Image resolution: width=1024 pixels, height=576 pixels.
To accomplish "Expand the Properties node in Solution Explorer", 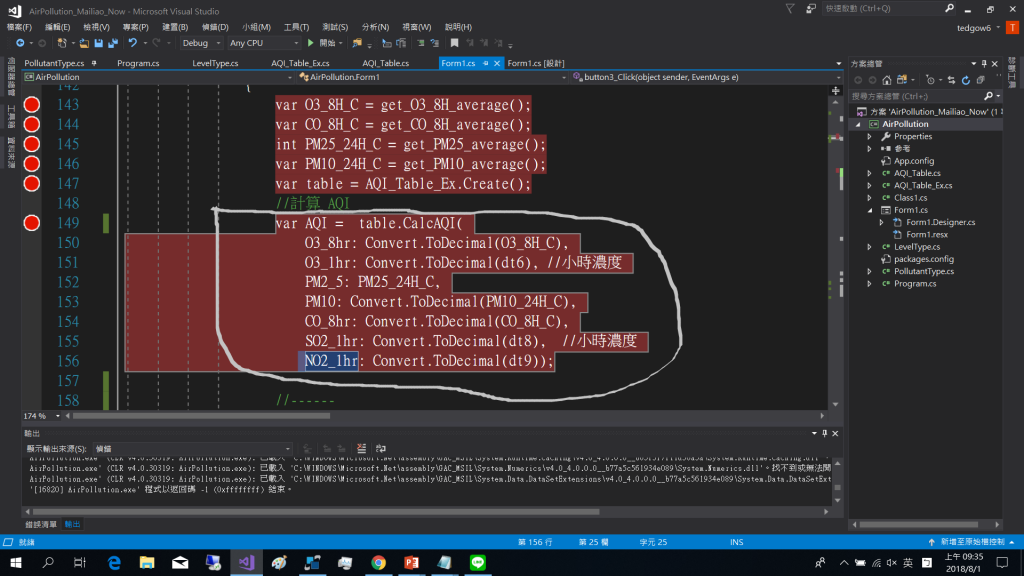I will 869,136.
